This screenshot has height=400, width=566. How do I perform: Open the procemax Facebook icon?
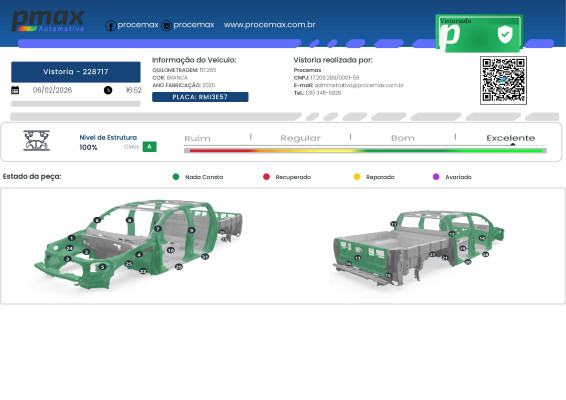110,26
